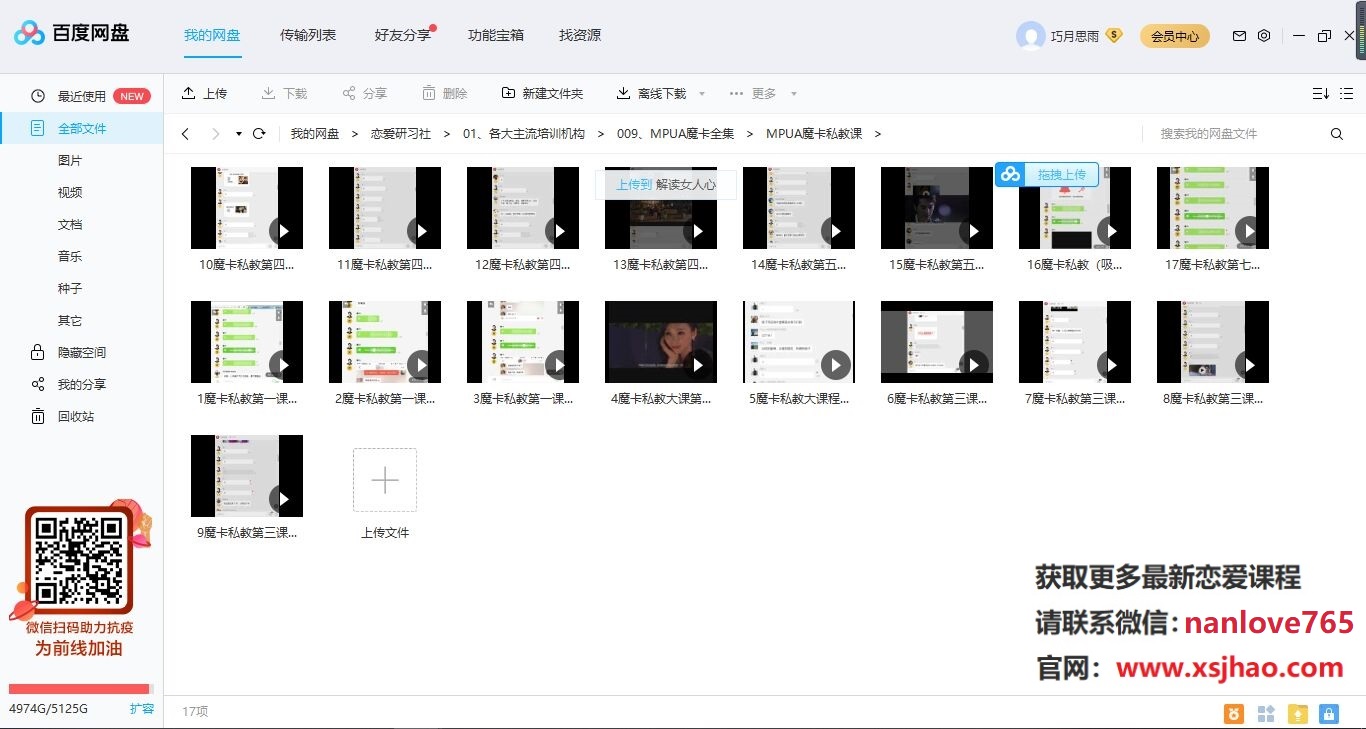Switch to list view layout
The height and width of the screenshot is (729, 1366).
pos(1349,93)
